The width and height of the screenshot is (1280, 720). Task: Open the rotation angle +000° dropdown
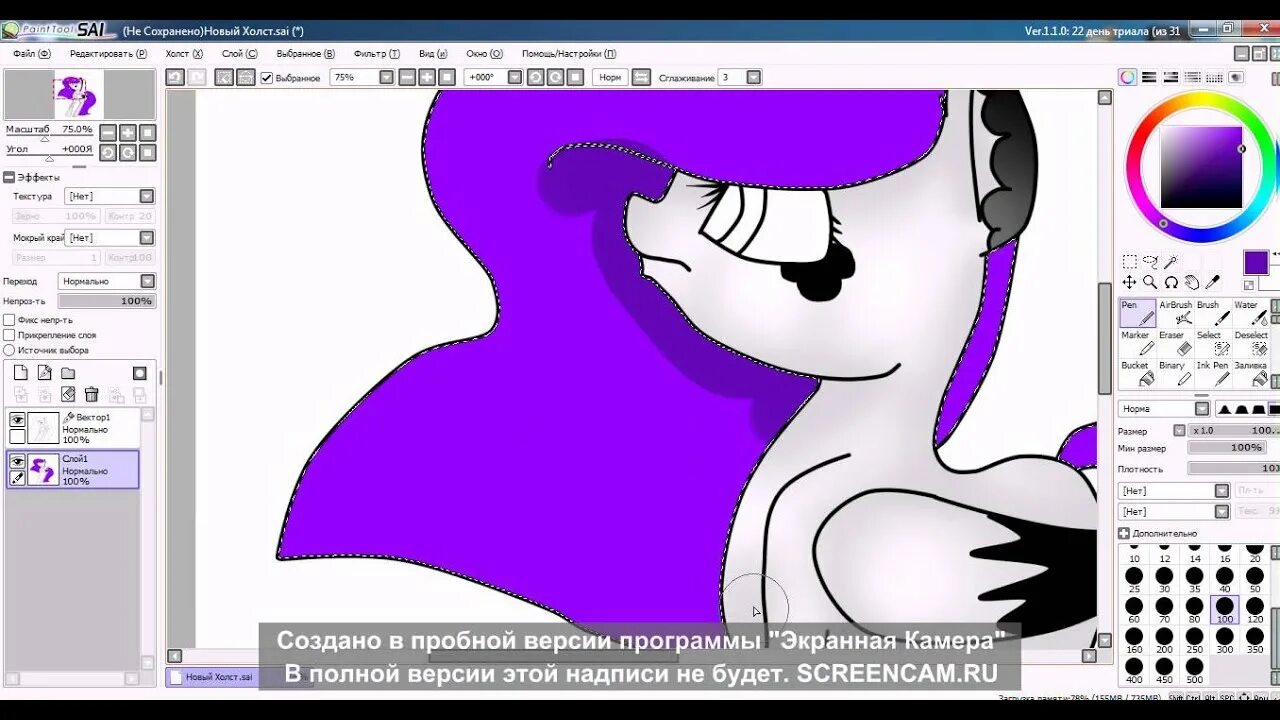click(515, 77)
